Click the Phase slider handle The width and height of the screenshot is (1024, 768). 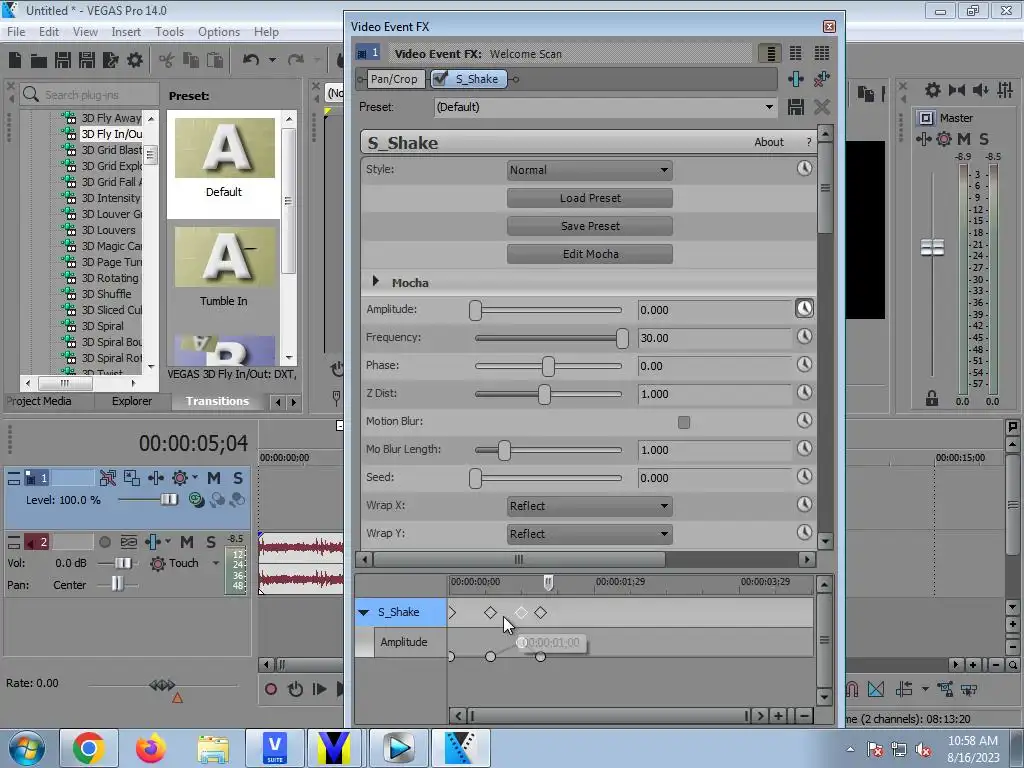[x=548, y=366]
